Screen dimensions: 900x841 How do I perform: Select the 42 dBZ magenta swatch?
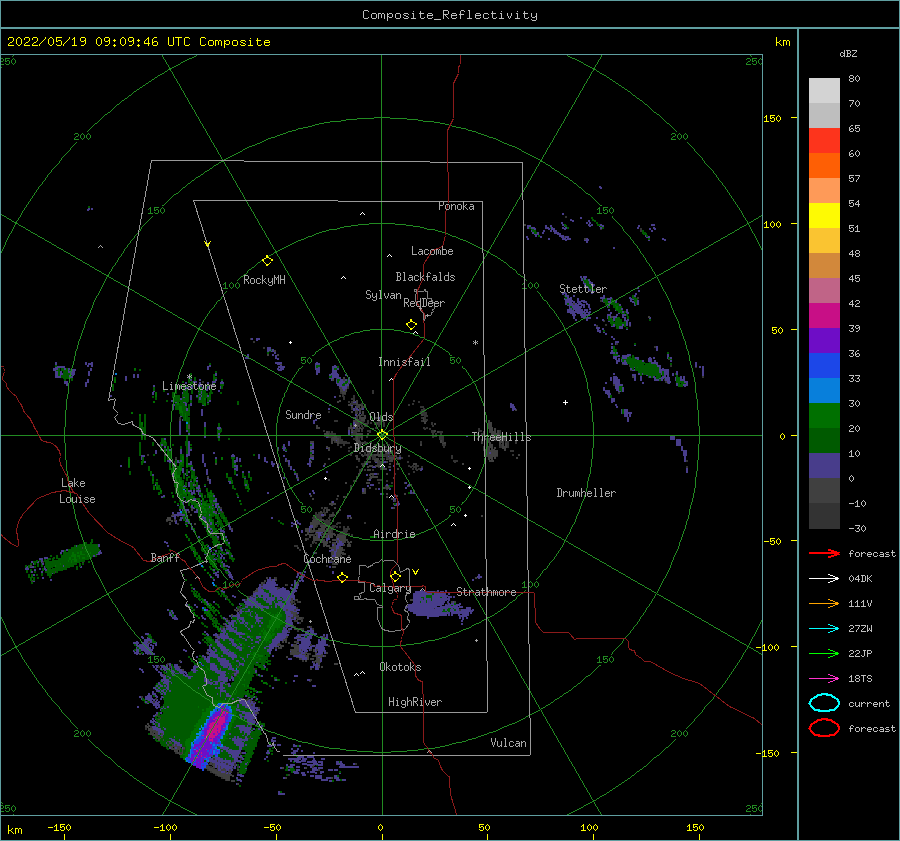tap(824, 315)
